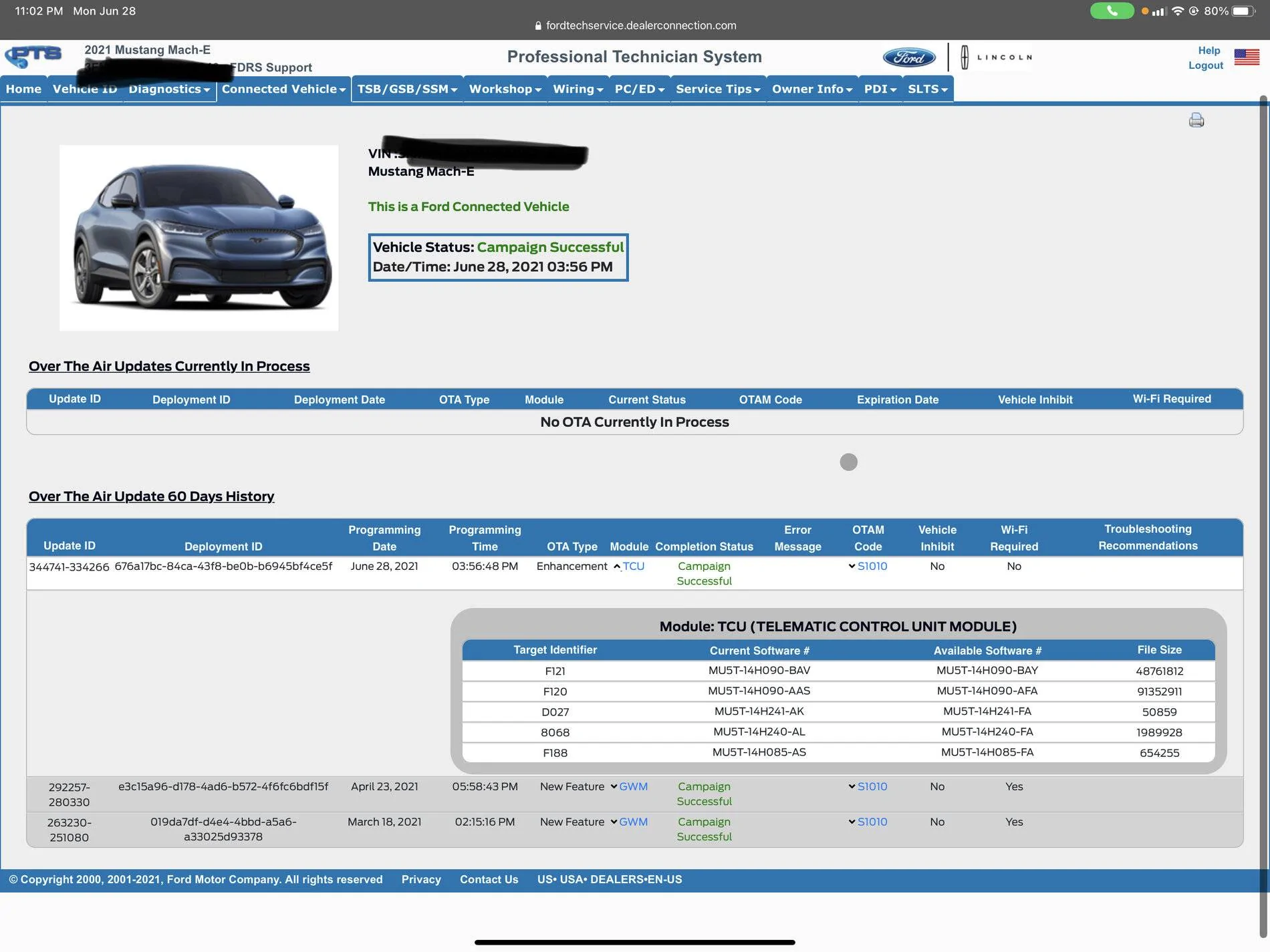Click deployment ID 676a17bc-84ca-43f8-be0b-b6945bf4ce5f

click(223, 566)
